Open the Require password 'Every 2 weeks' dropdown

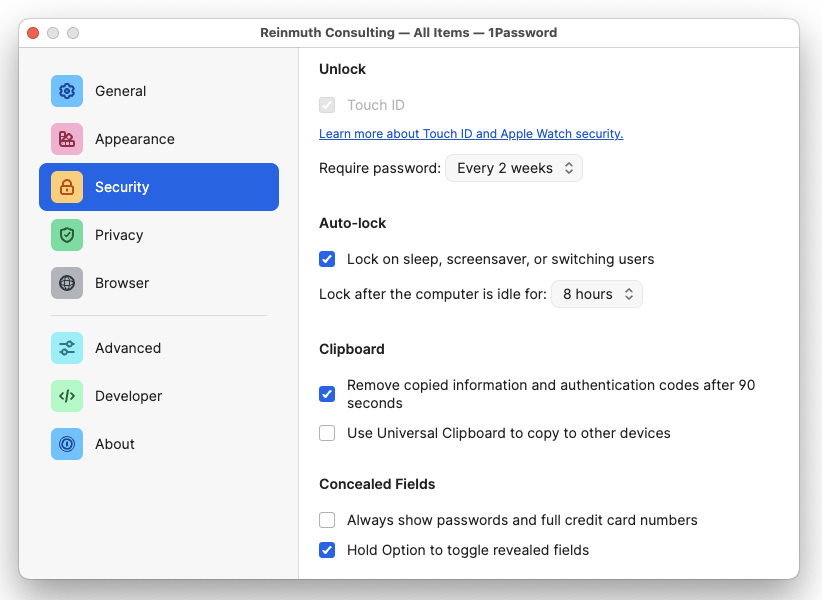tap(514, 168)
